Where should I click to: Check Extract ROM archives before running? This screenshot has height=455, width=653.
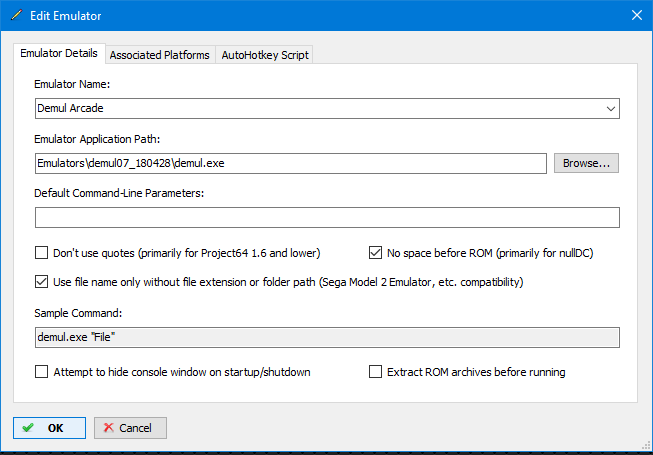(375, 371)
